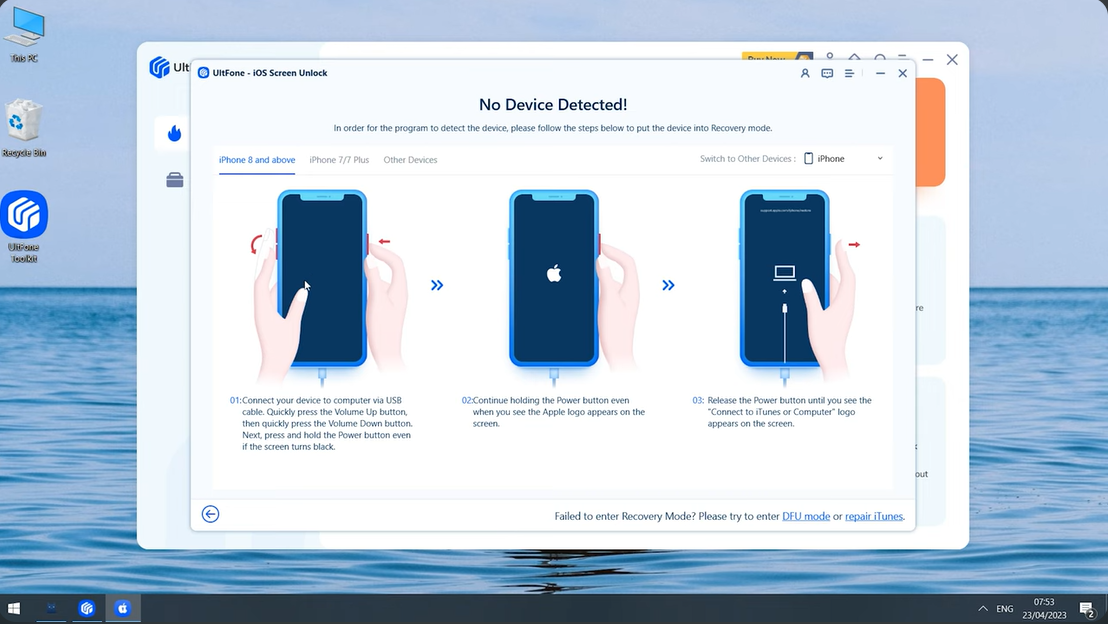
Task: Click UltFone Toolkit taskbar icon
Action: (87, 608)
